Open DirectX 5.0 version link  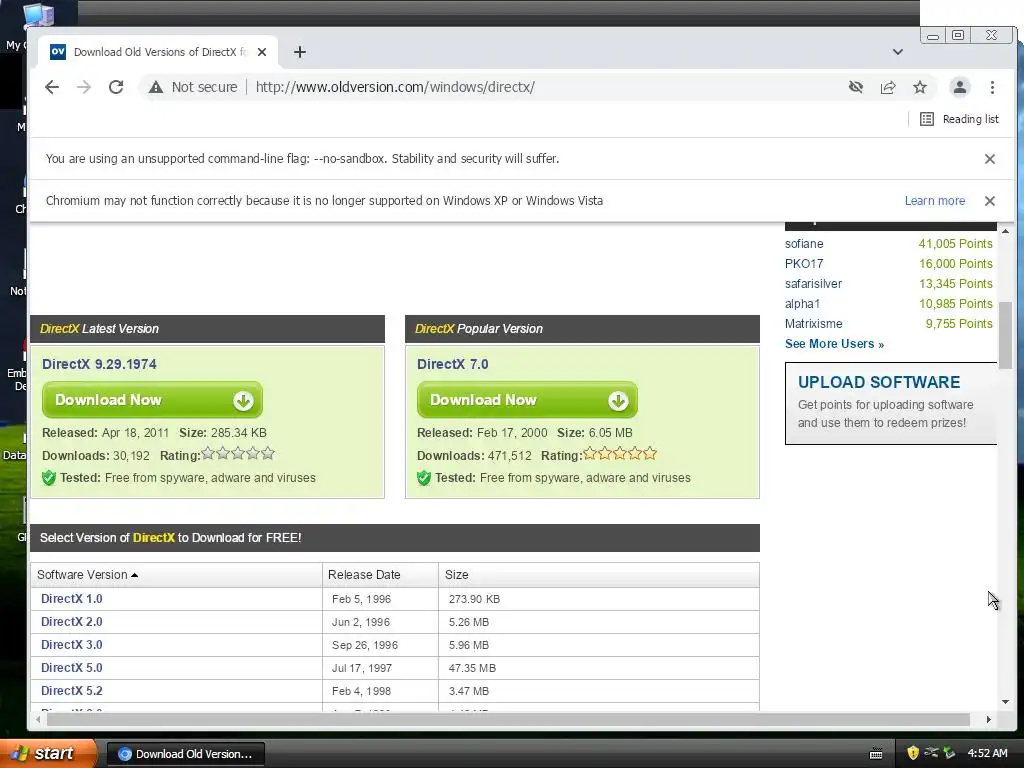[x=72, y=667]
